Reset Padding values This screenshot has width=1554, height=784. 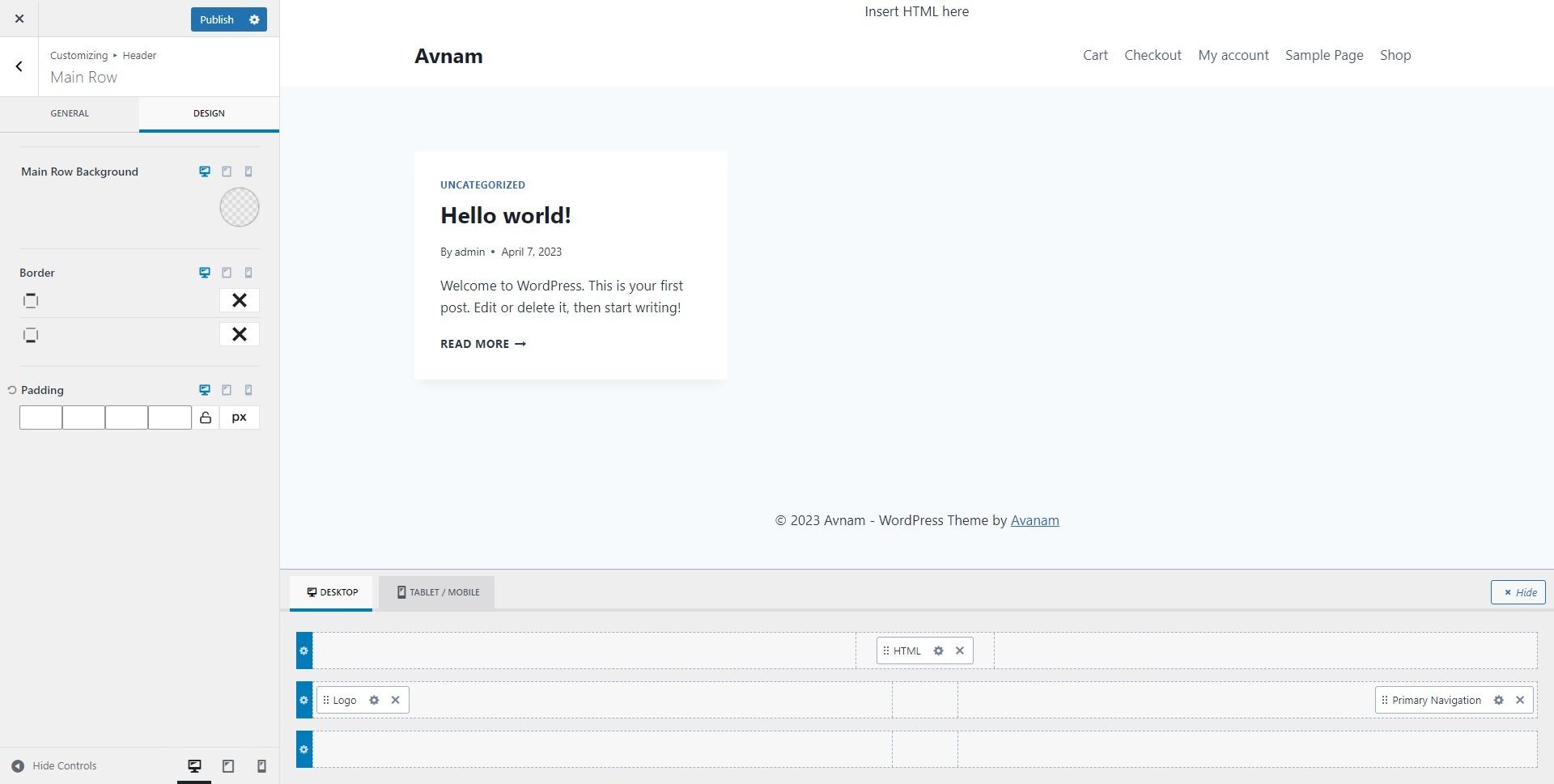pos(12,390)
